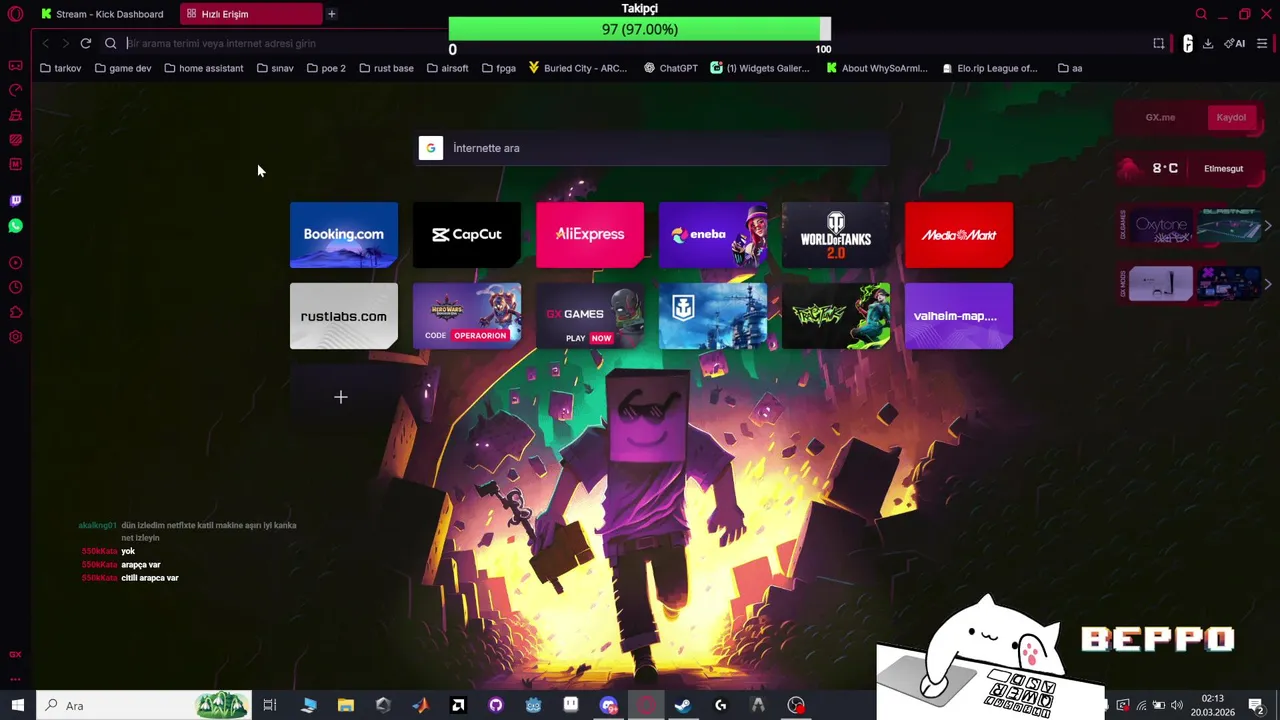Click the snapshot capture icon
Viewport: 1280px width, 720px height.
1159,43
